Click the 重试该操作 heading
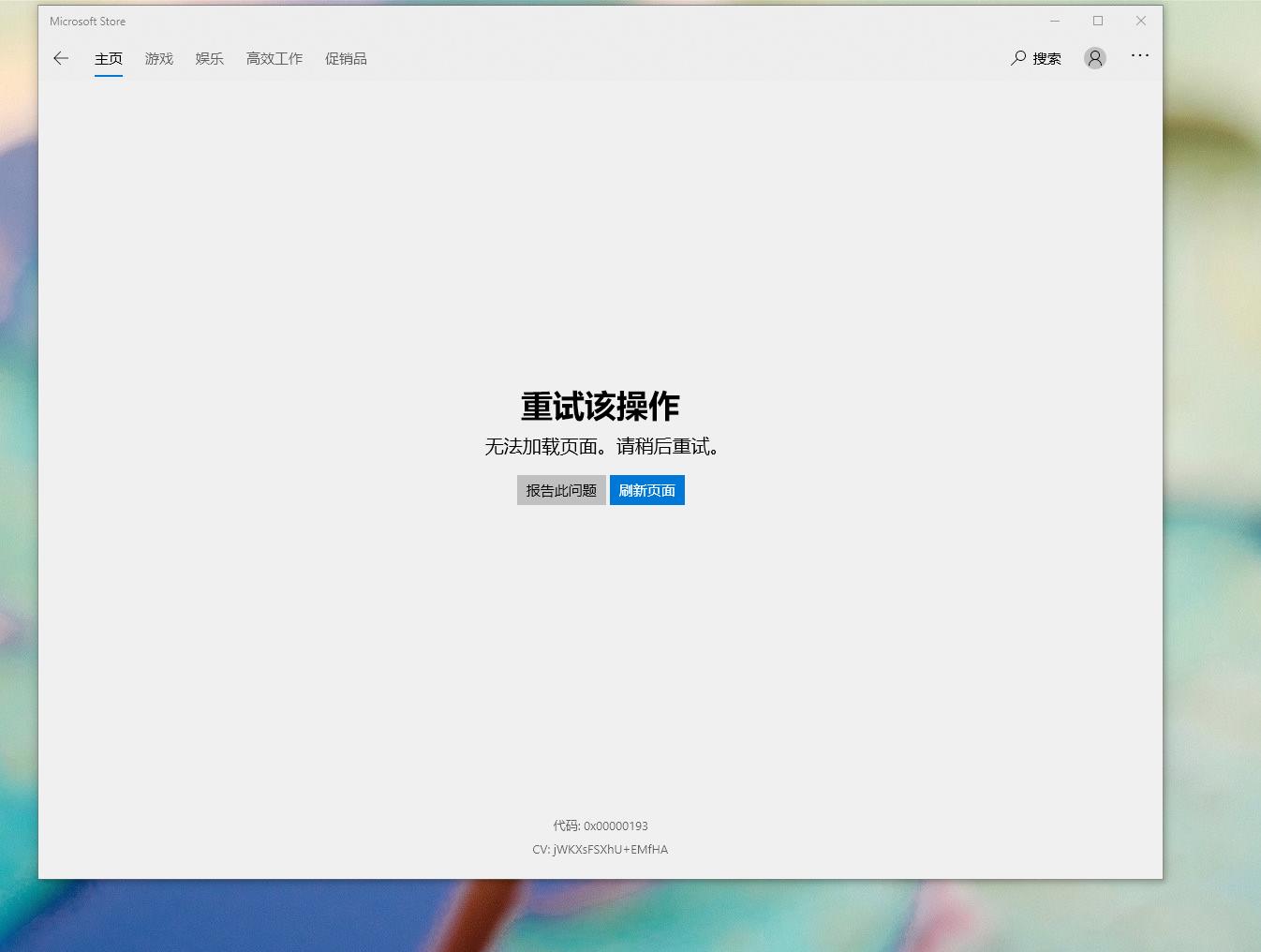This screenshot has height=952, width=1261. tap(601, 406)
